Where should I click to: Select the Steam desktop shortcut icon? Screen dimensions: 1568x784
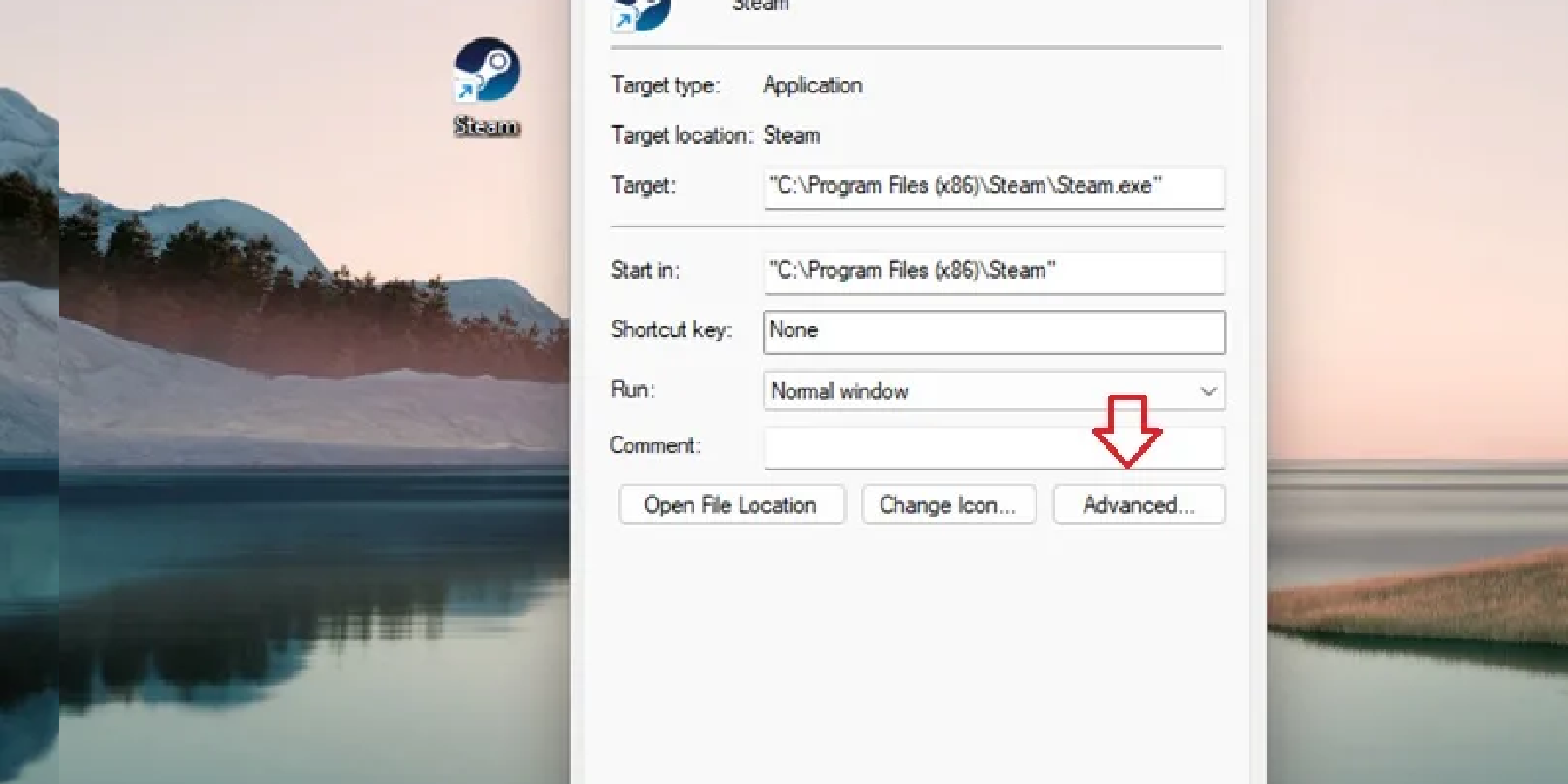(486, 70)
